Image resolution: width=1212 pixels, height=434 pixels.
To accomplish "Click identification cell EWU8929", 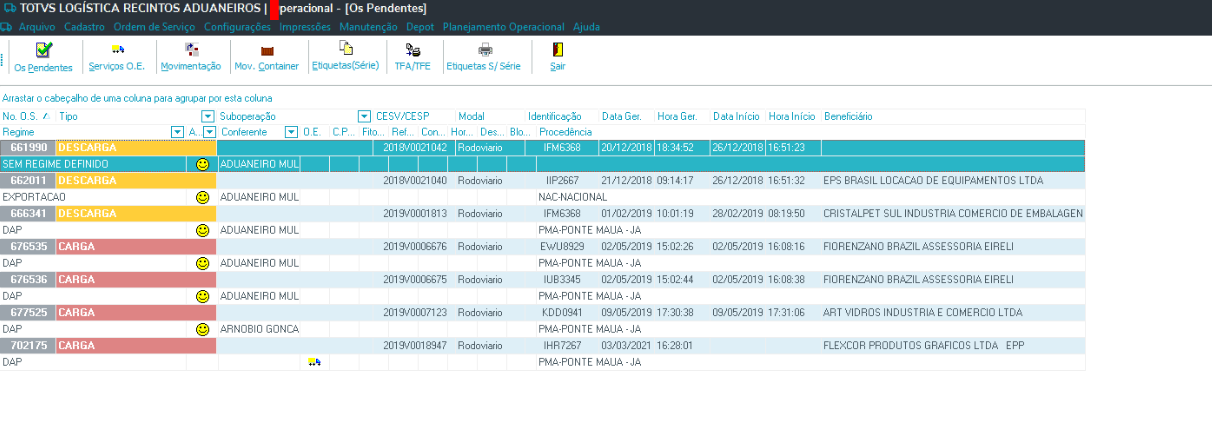I will coord(562,247).
